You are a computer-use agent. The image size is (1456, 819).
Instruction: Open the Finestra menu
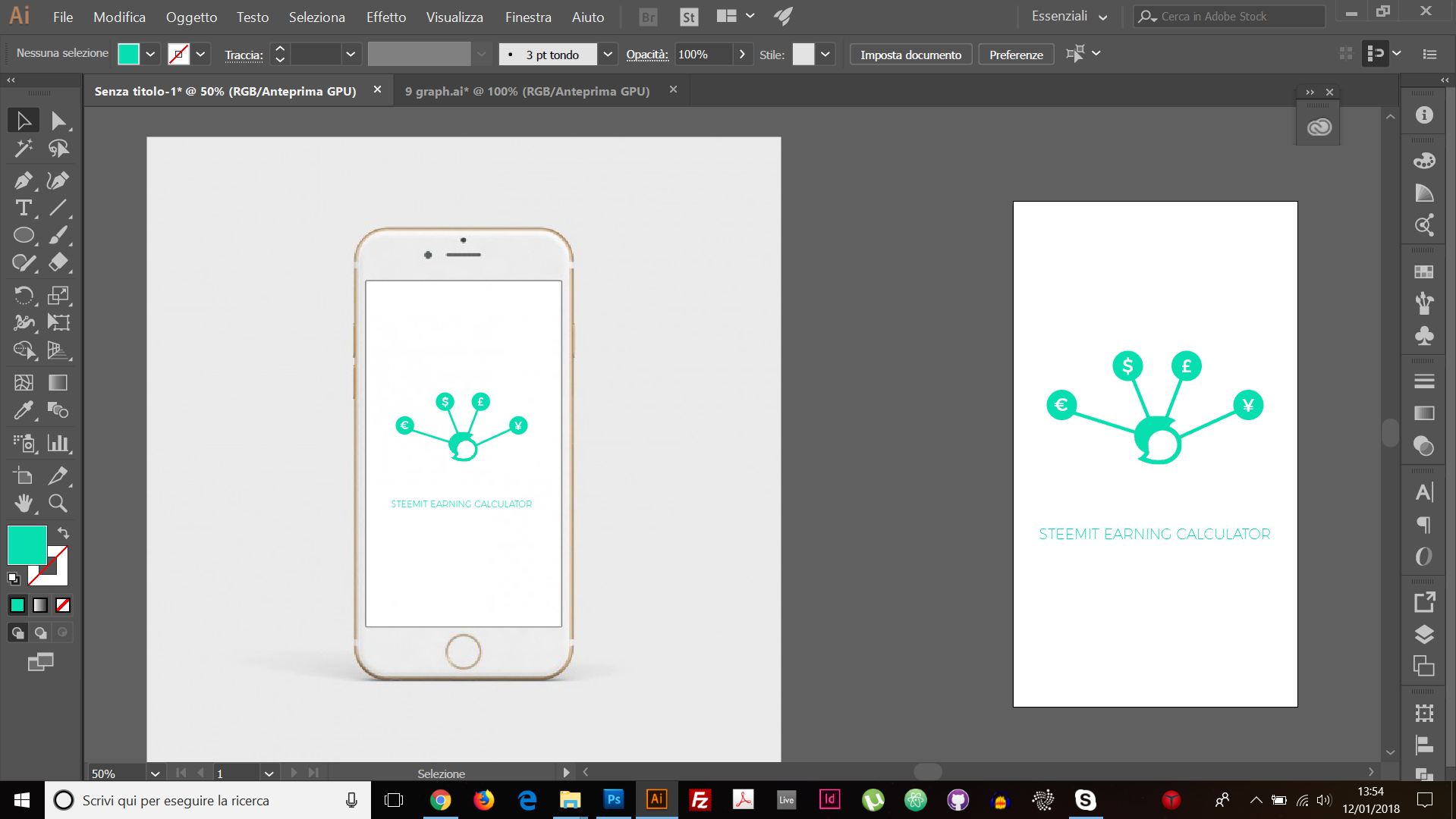[528, 17]
